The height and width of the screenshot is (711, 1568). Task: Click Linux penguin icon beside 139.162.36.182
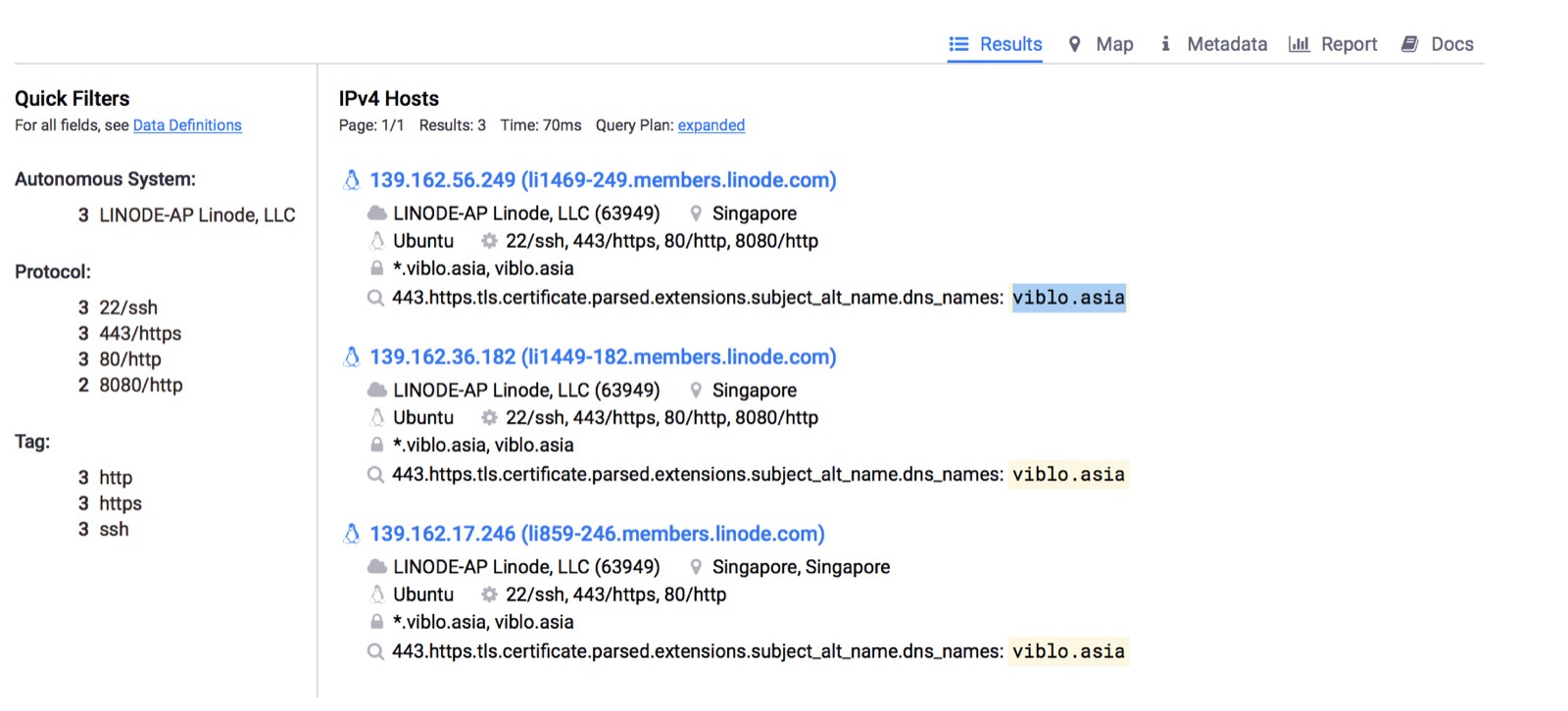(352, 357)
